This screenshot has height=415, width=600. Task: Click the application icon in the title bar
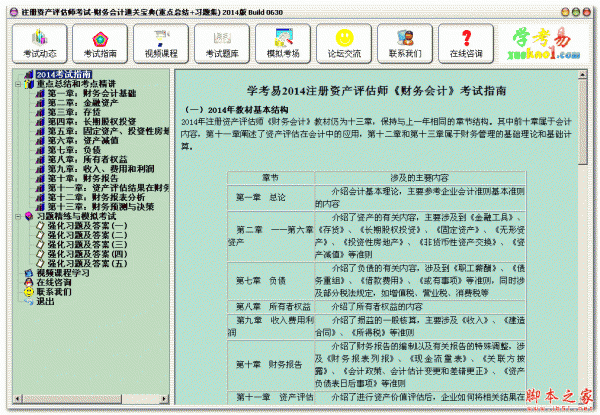click(14, 12)
